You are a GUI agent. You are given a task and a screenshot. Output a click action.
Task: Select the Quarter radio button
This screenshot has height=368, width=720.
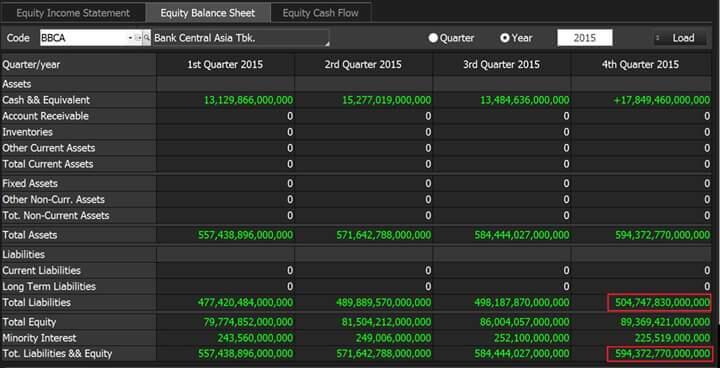point(433,38)
